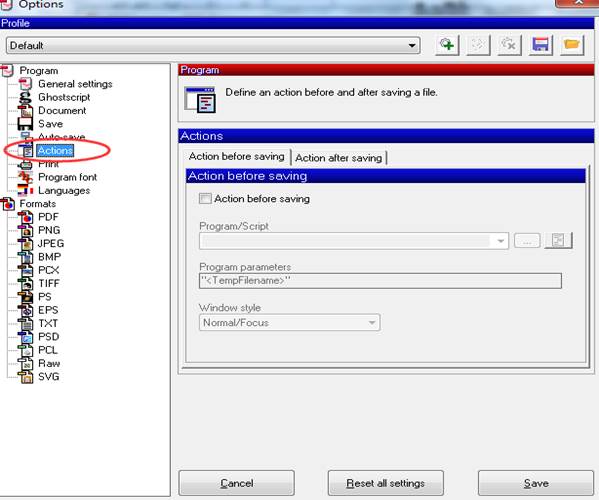
Task: Open the Window style Normal/Focus dropdown
Action: point(290,323)
